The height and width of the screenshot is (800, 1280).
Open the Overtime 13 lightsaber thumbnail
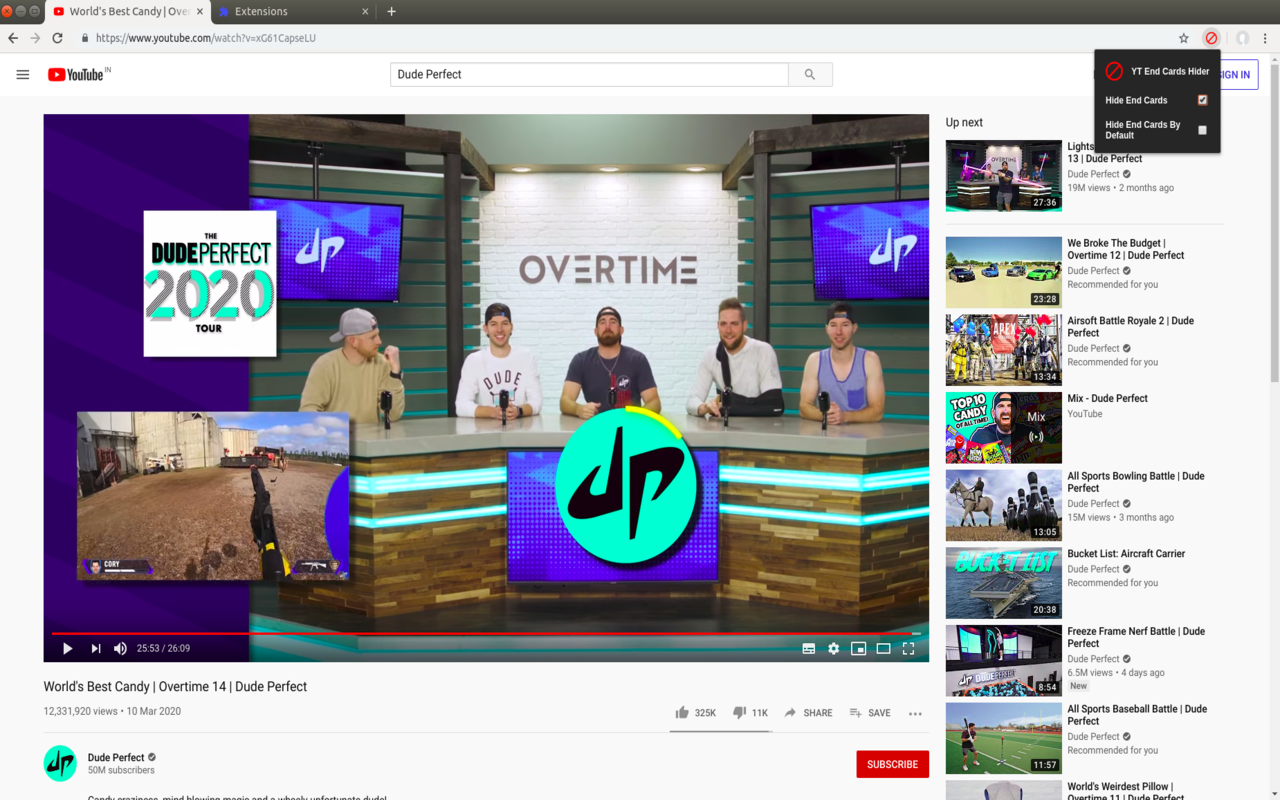tap(1003, 175)
